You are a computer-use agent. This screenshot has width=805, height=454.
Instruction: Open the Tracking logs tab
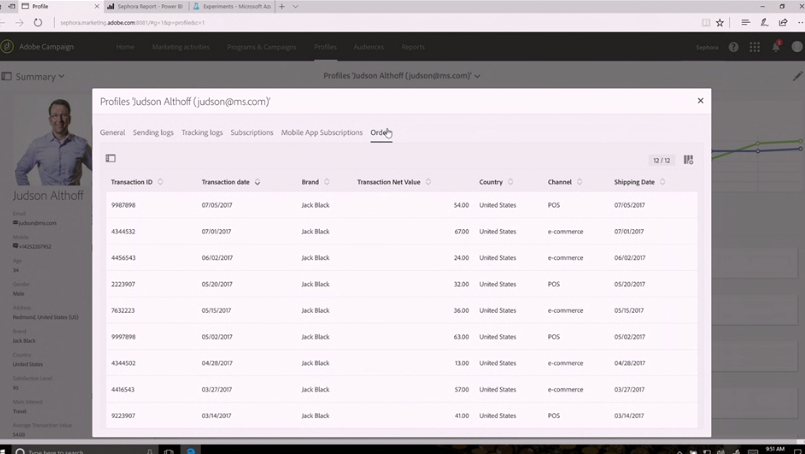point(202,132)
